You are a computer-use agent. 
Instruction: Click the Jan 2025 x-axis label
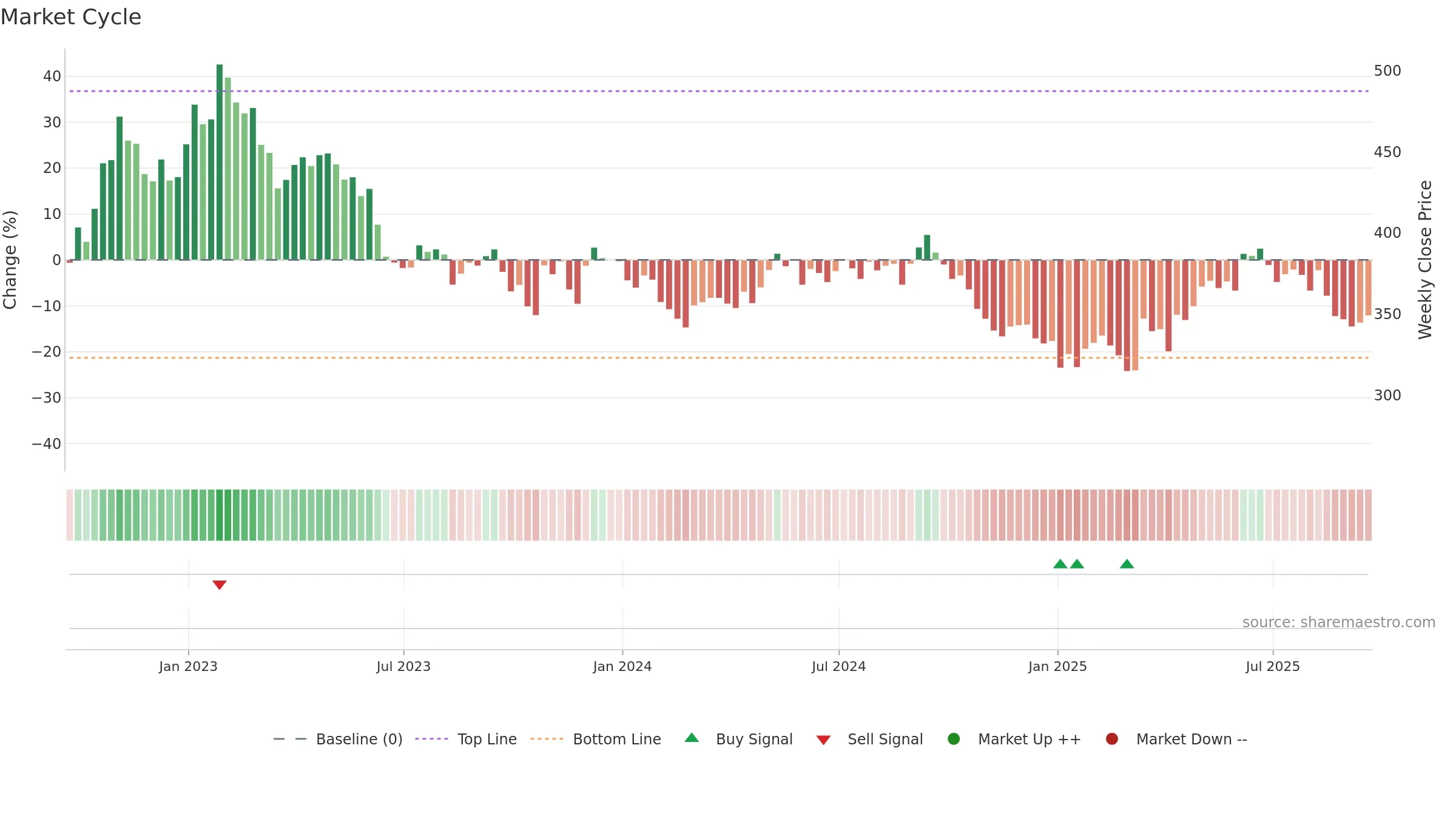coord(1057,666)
